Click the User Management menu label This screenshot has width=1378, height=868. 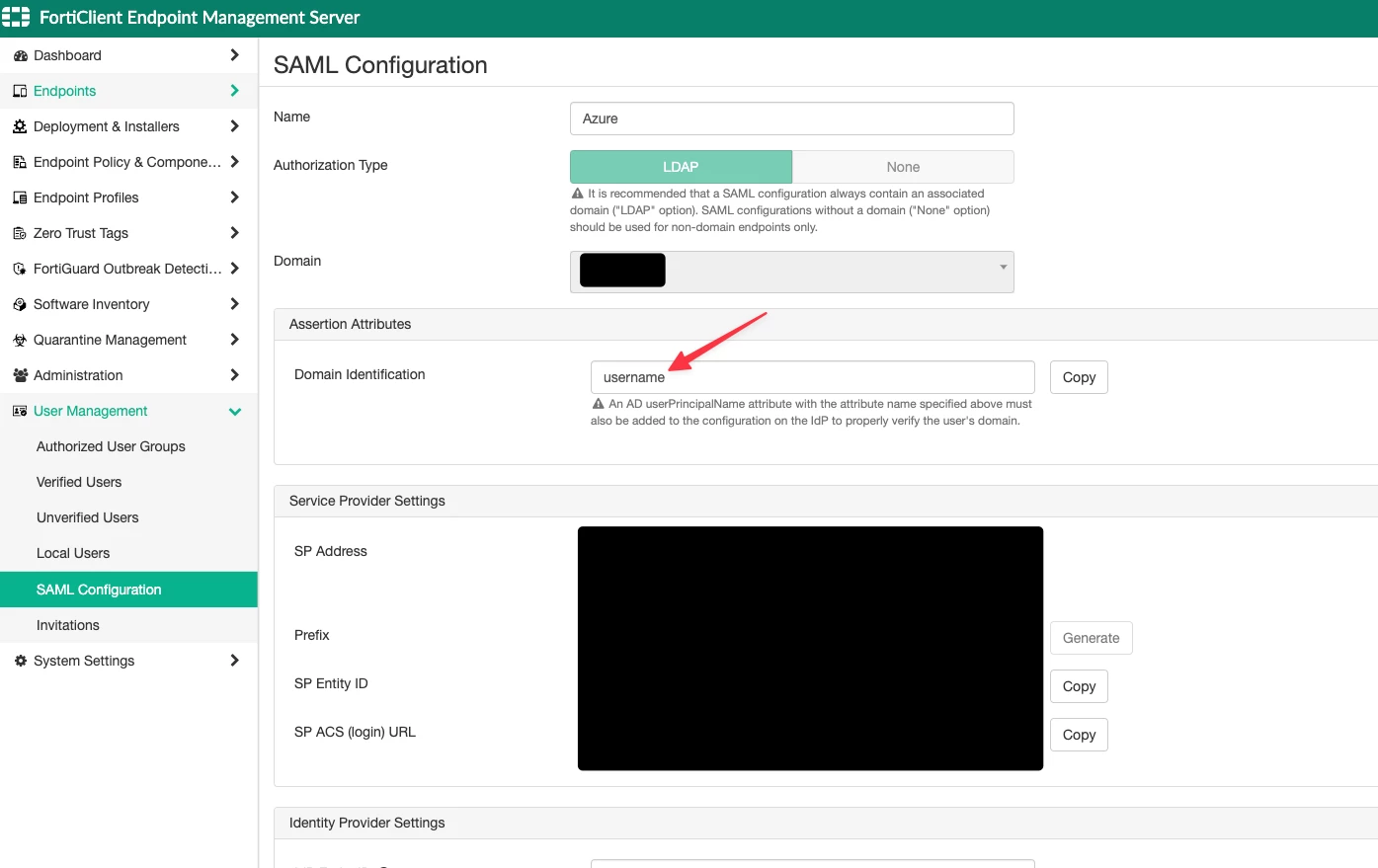pyautogui.click(x=90, y=411)
